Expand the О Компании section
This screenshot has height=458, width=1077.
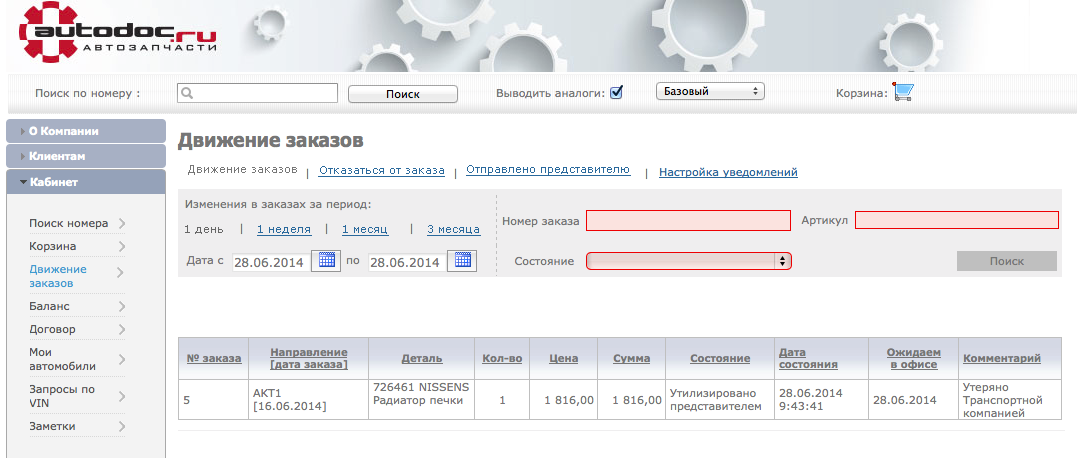click(85, 131)
